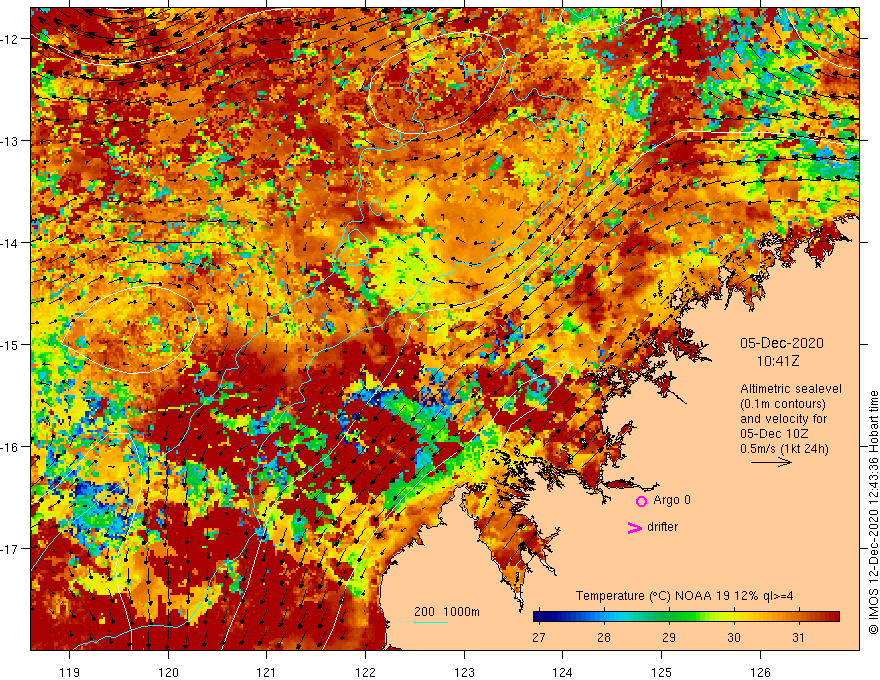Click the color bar value 29
This screenshot has width=880, height=680.
pyautogui.click(x=668, y=637)
